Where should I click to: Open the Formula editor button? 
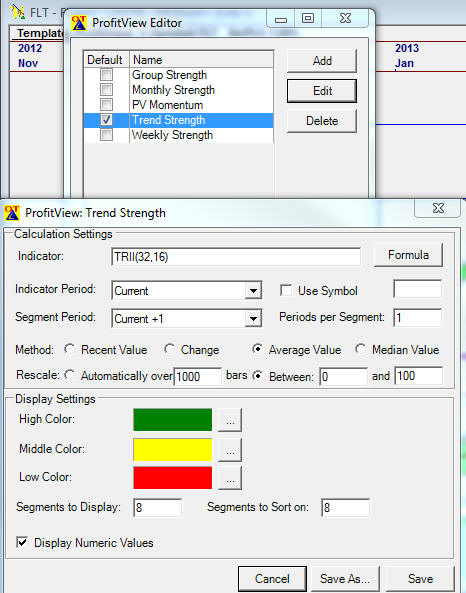coord(408,255)
